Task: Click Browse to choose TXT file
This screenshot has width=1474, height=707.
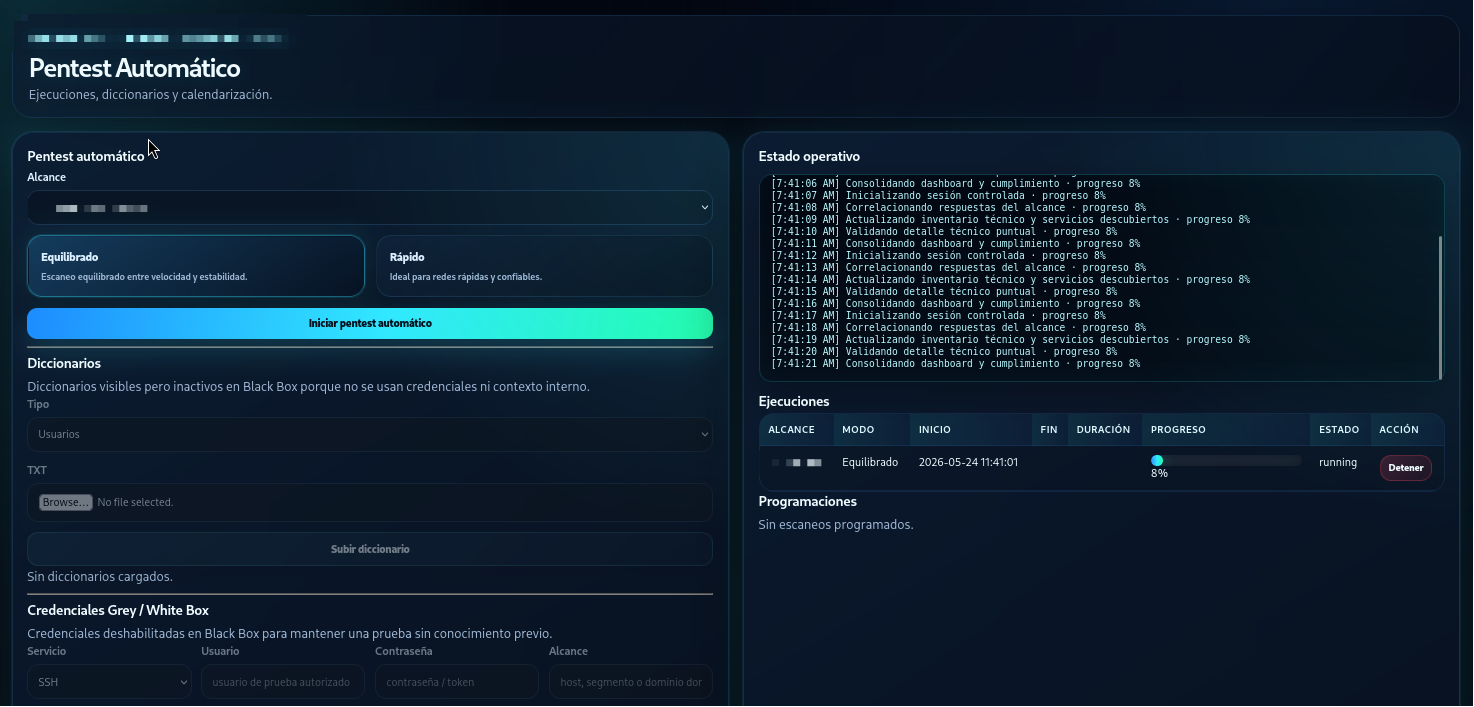Action: click(x=66, y=502)
